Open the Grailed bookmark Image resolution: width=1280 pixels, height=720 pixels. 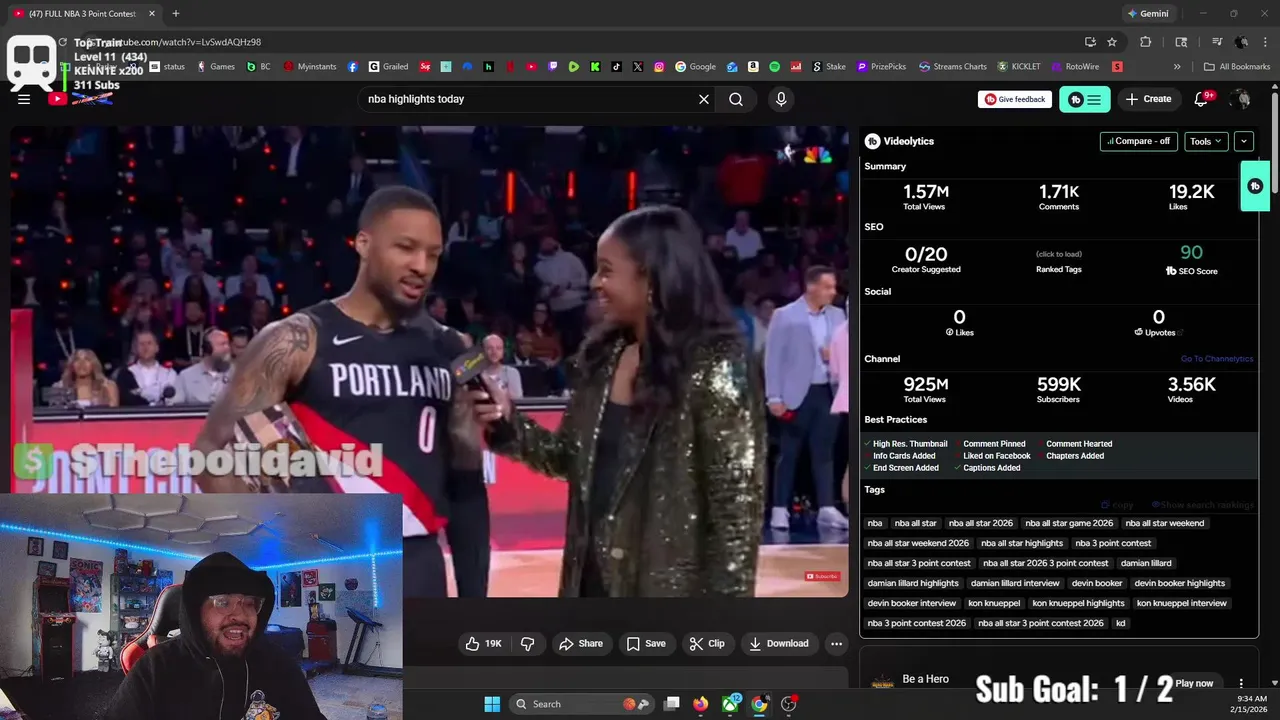tap(388, 67)
